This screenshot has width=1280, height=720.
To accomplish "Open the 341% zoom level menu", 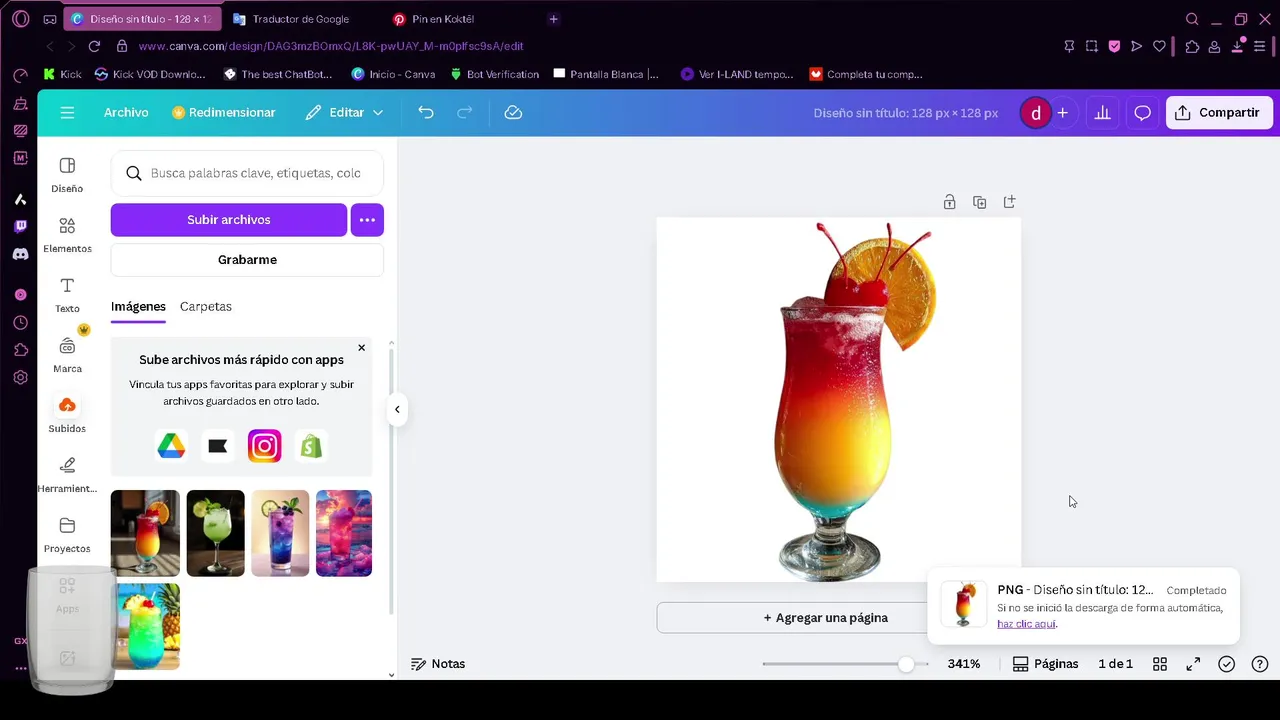I will (964, 664).
